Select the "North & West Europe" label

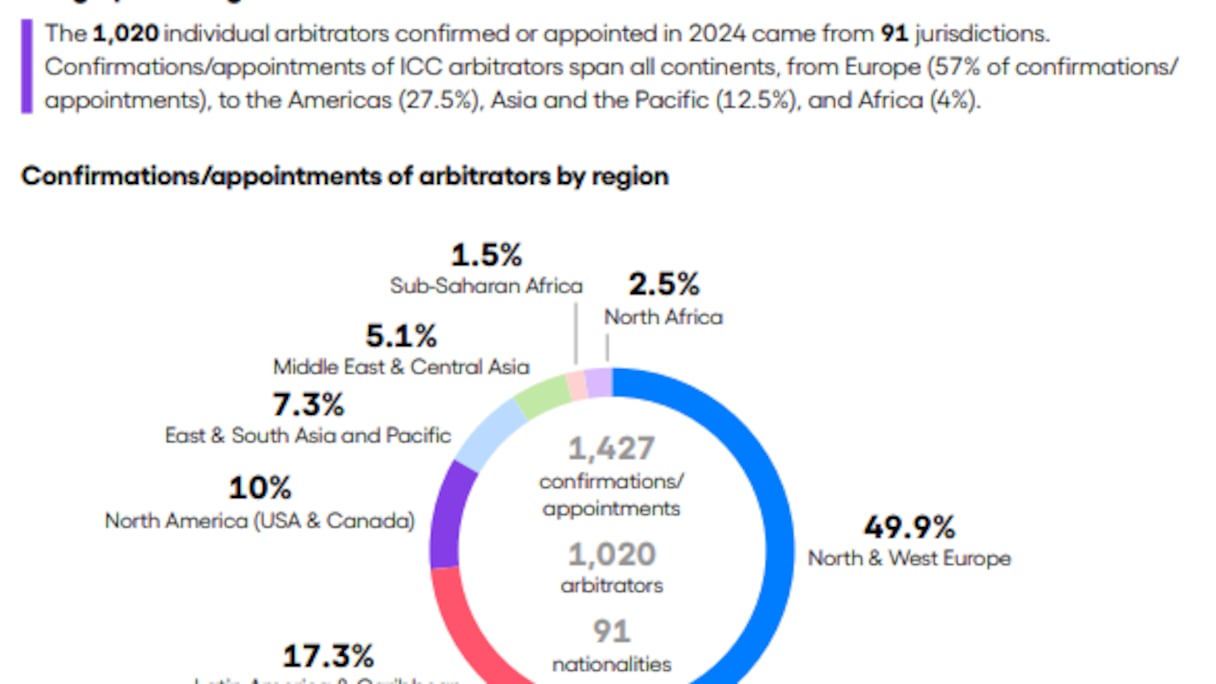click(909, 558)
